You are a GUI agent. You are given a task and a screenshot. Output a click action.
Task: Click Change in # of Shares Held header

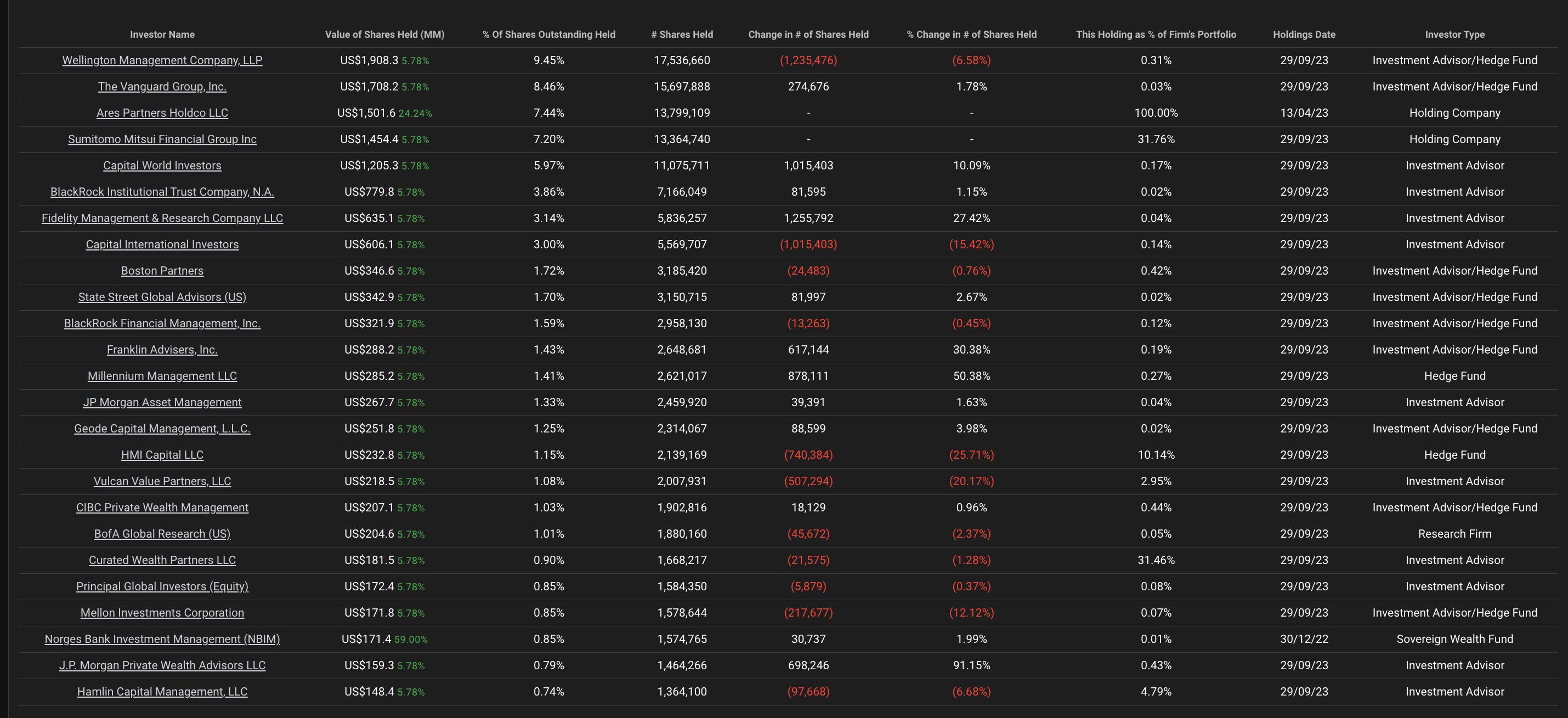(808, 35)
